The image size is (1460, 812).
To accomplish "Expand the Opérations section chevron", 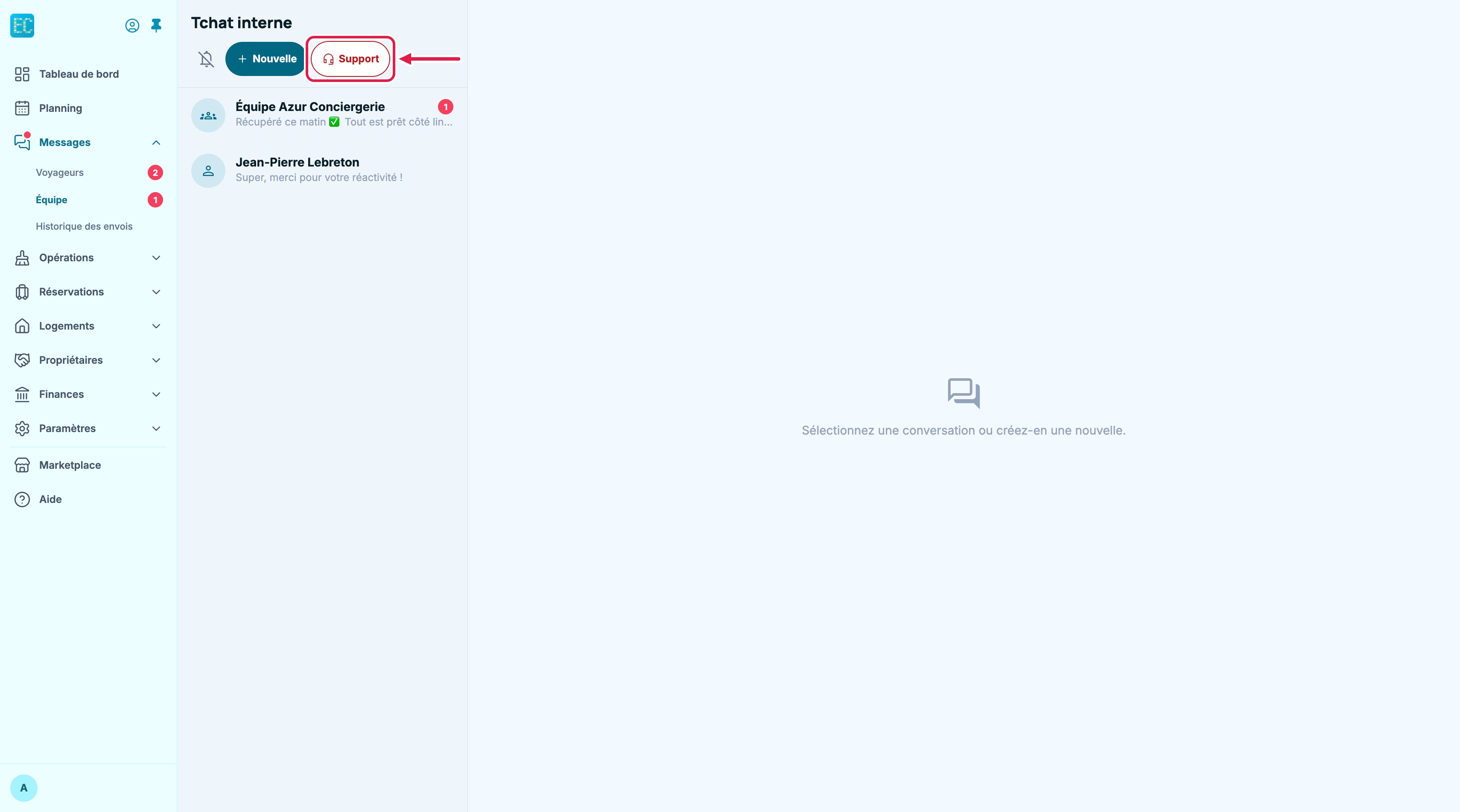I will [x=156, y=258].
